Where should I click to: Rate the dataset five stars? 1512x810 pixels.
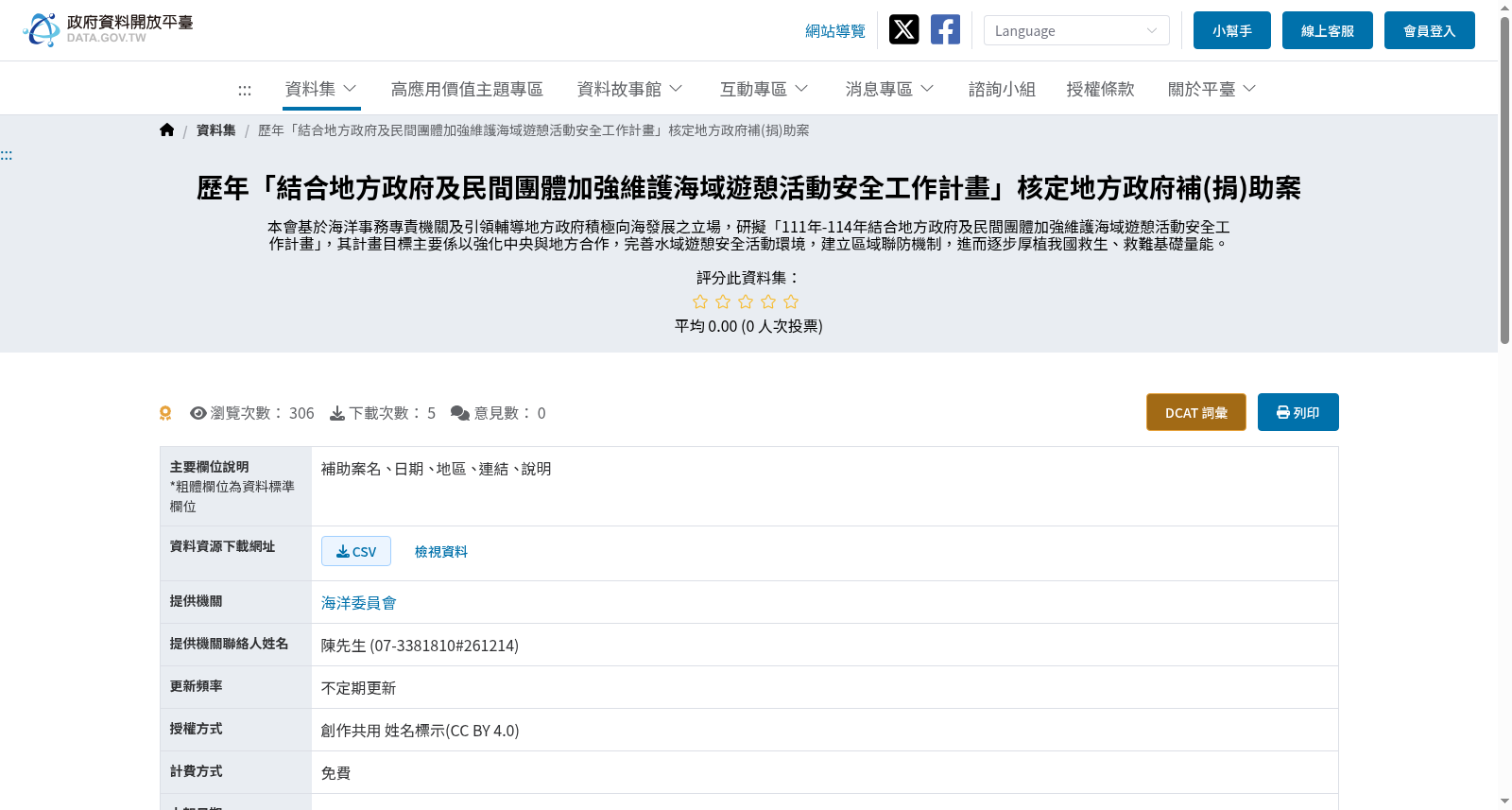point(791,302)
